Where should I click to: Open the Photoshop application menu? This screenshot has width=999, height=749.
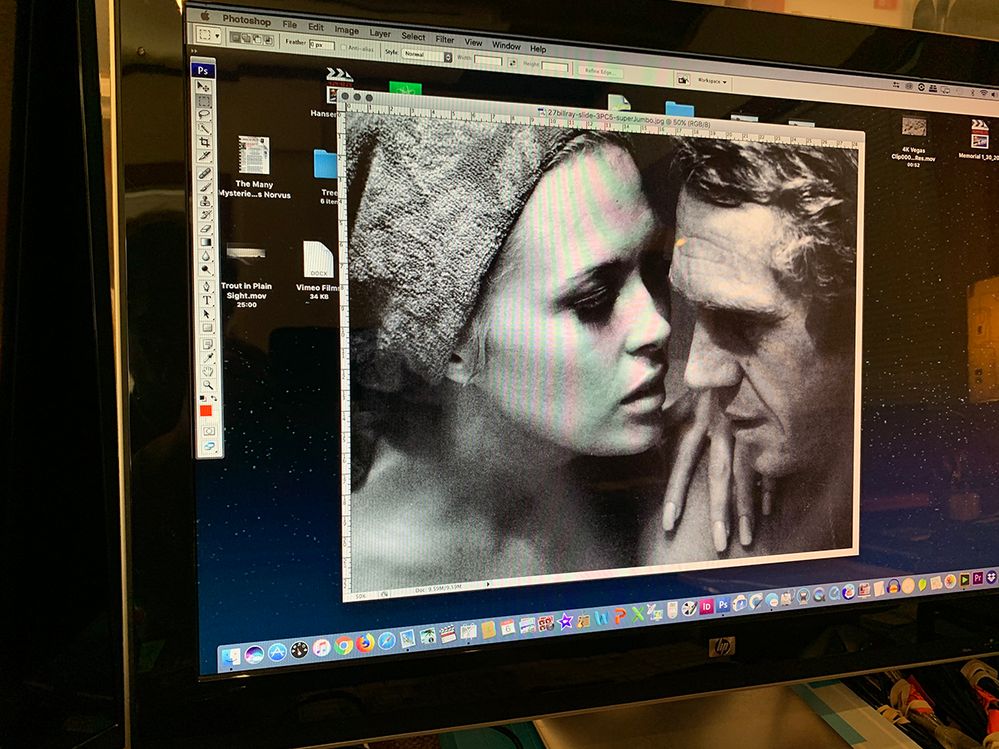[x=247, y=20]
